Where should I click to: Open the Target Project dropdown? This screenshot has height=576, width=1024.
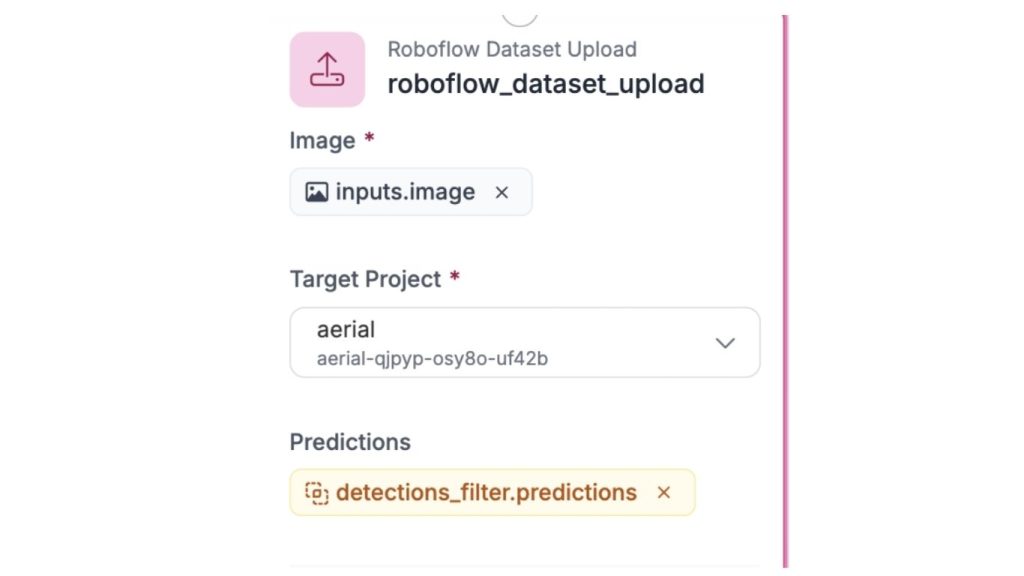click(x=525, y=342)
